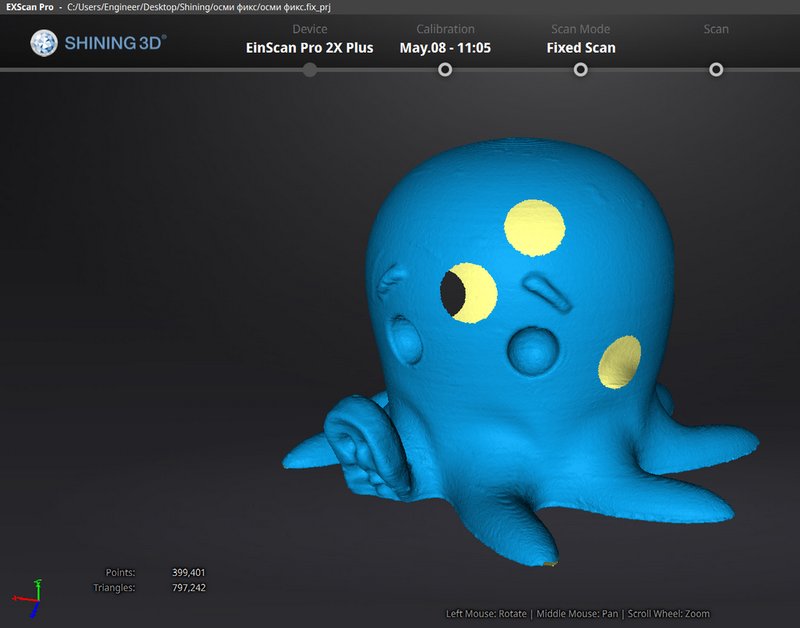This screenshot has height=628, width=800.
Task: Click the Points count value 399,401
Action: (187, 572)
